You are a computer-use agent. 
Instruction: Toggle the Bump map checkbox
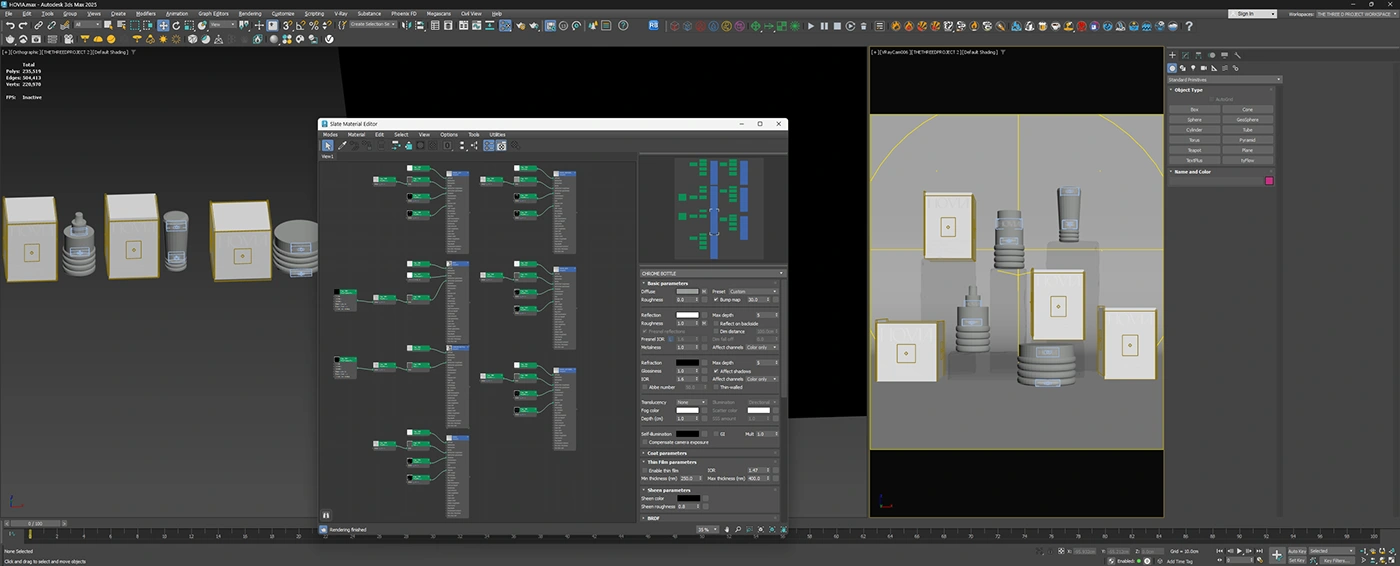tap(716, 299)
